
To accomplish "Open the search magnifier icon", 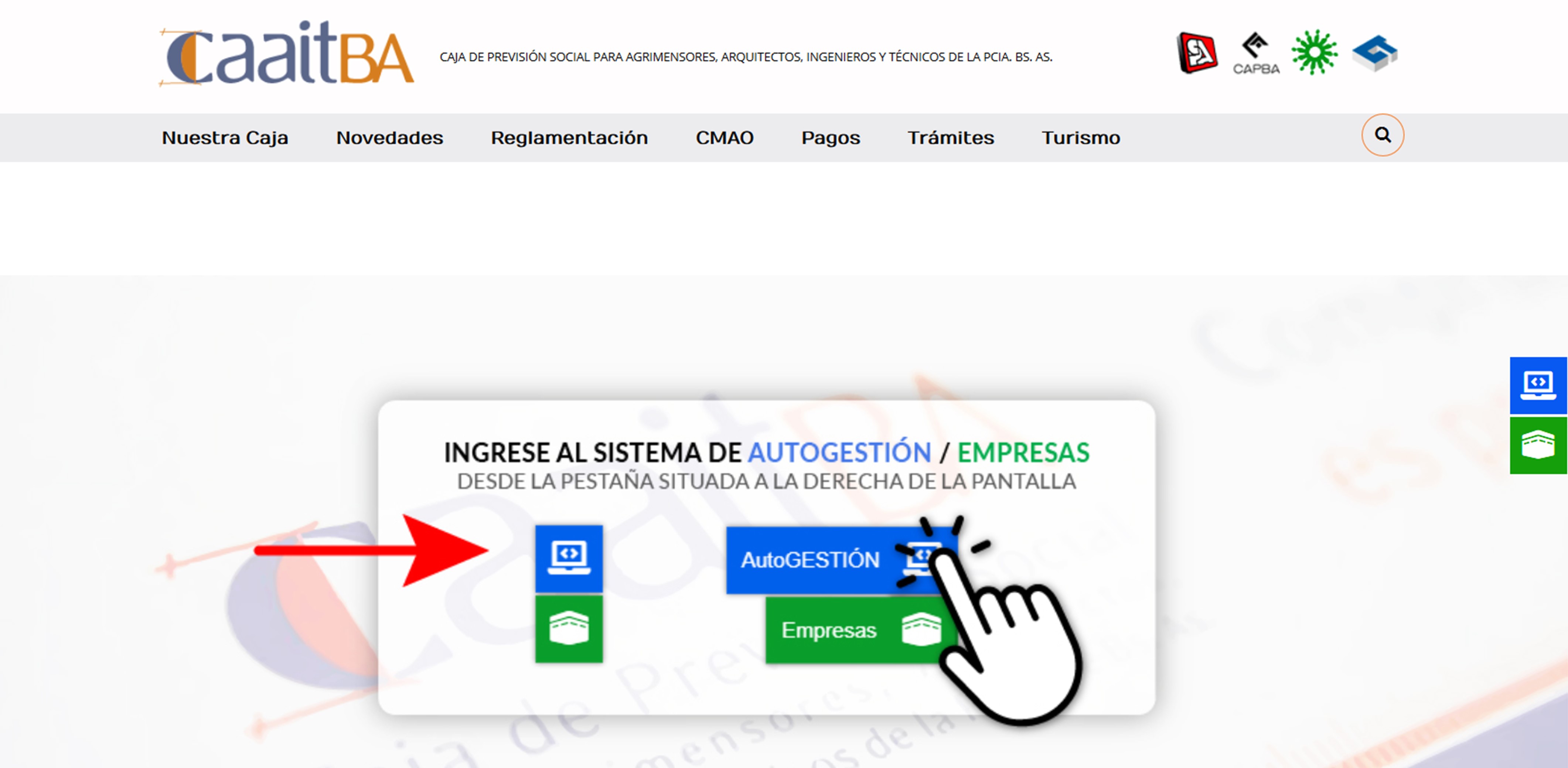I will coord(1383,135).
